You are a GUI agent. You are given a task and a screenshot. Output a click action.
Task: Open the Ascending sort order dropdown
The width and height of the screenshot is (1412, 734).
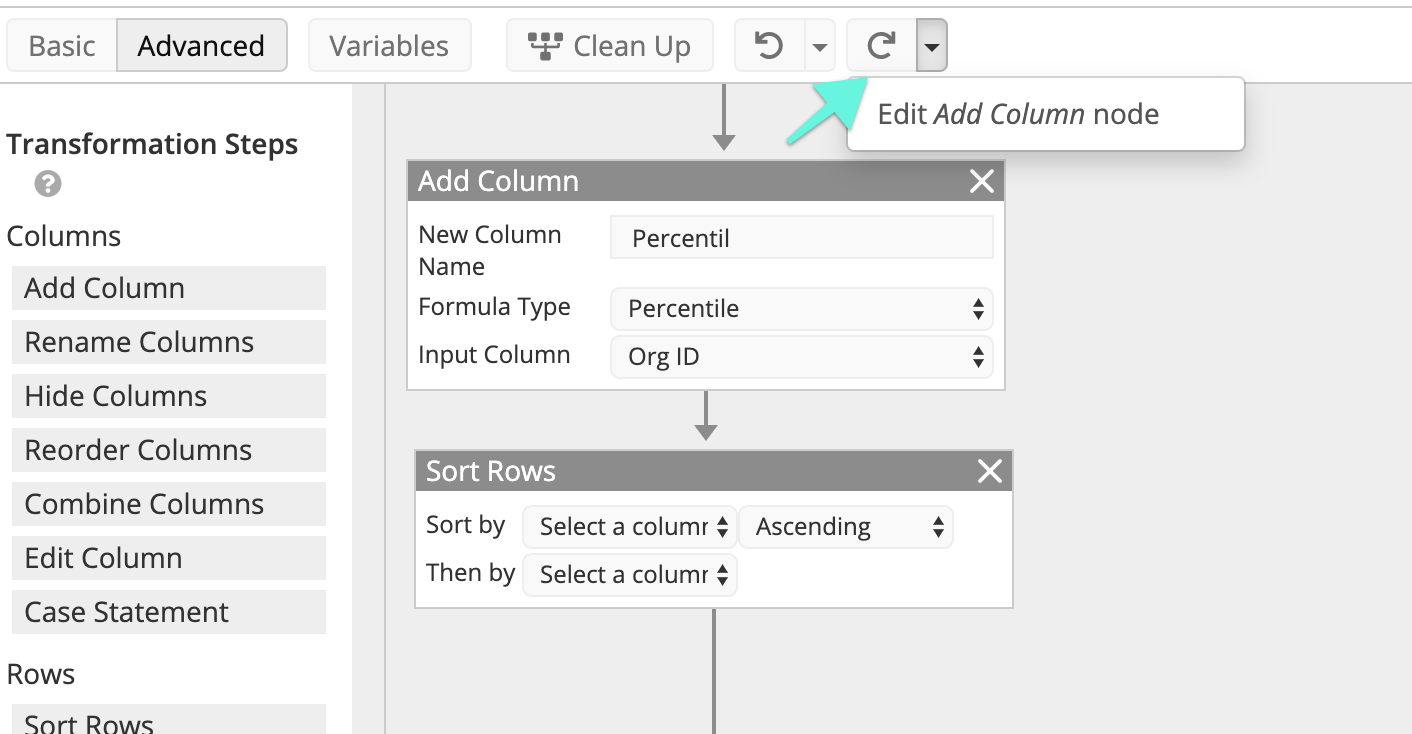846,527
